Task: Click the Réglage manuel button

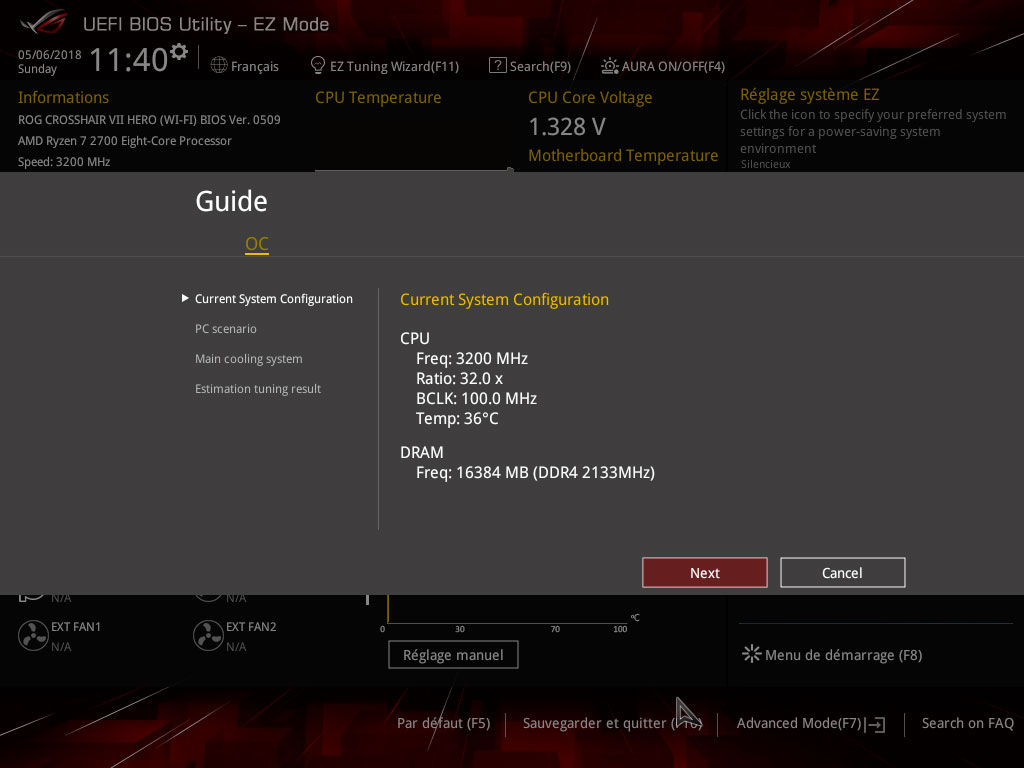Action: point(453,655)
